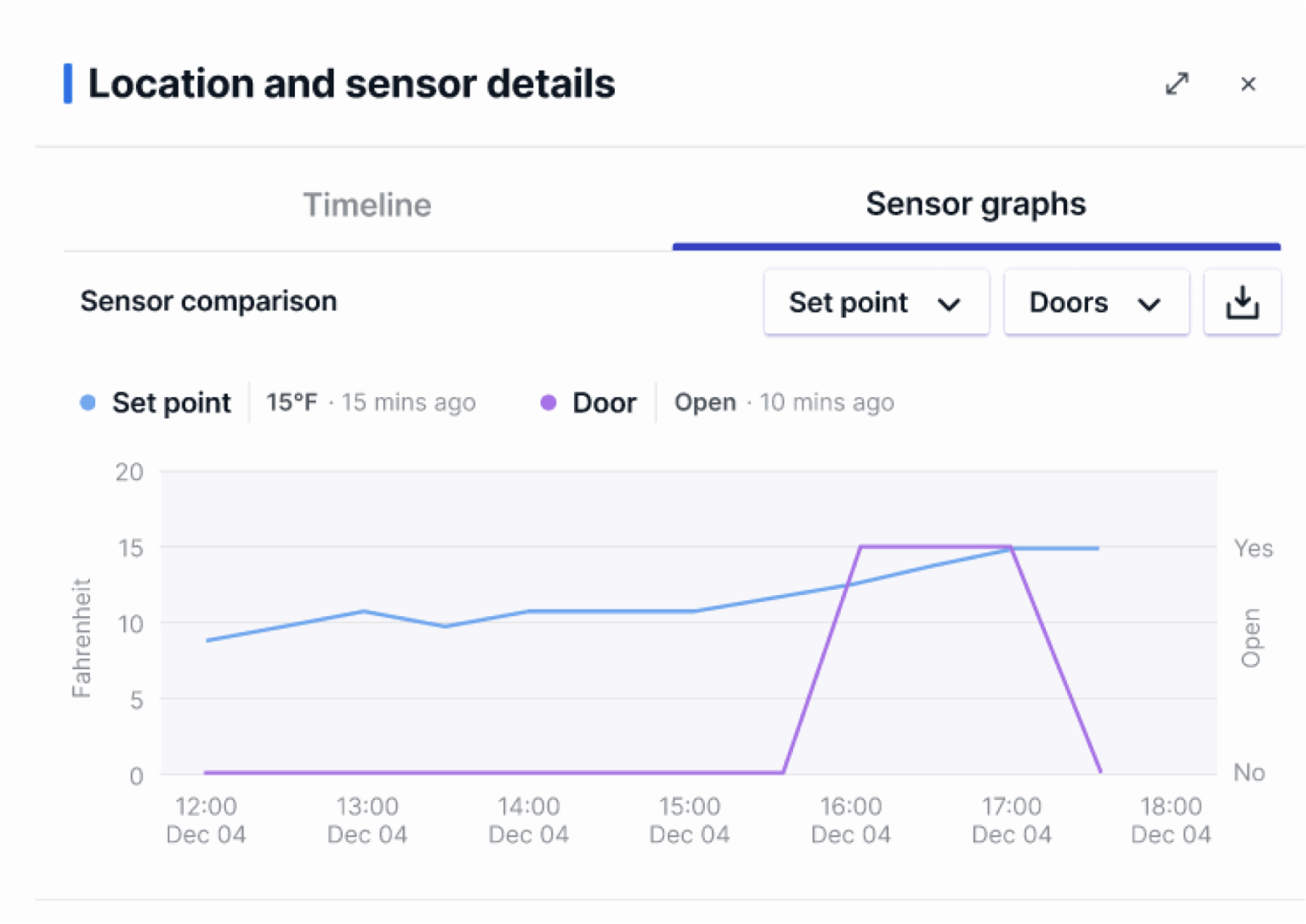
Task: Toggle the Set point series label
Action: click(x=171, y=403)
